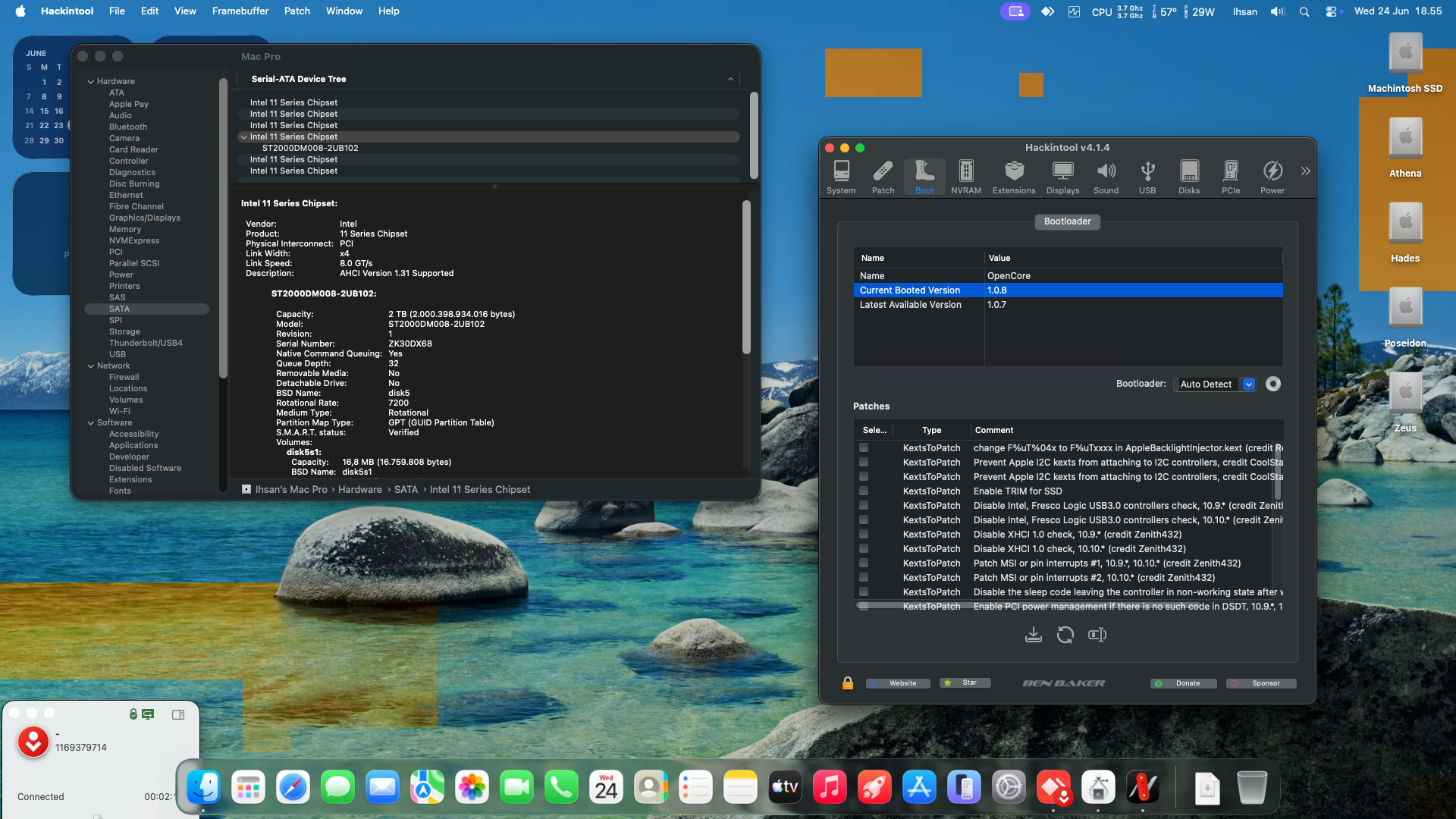The width and height of the screenshot is (1456, 819).
Task: Click the patches list vertical scrollbar
Action: point(1278,472)
